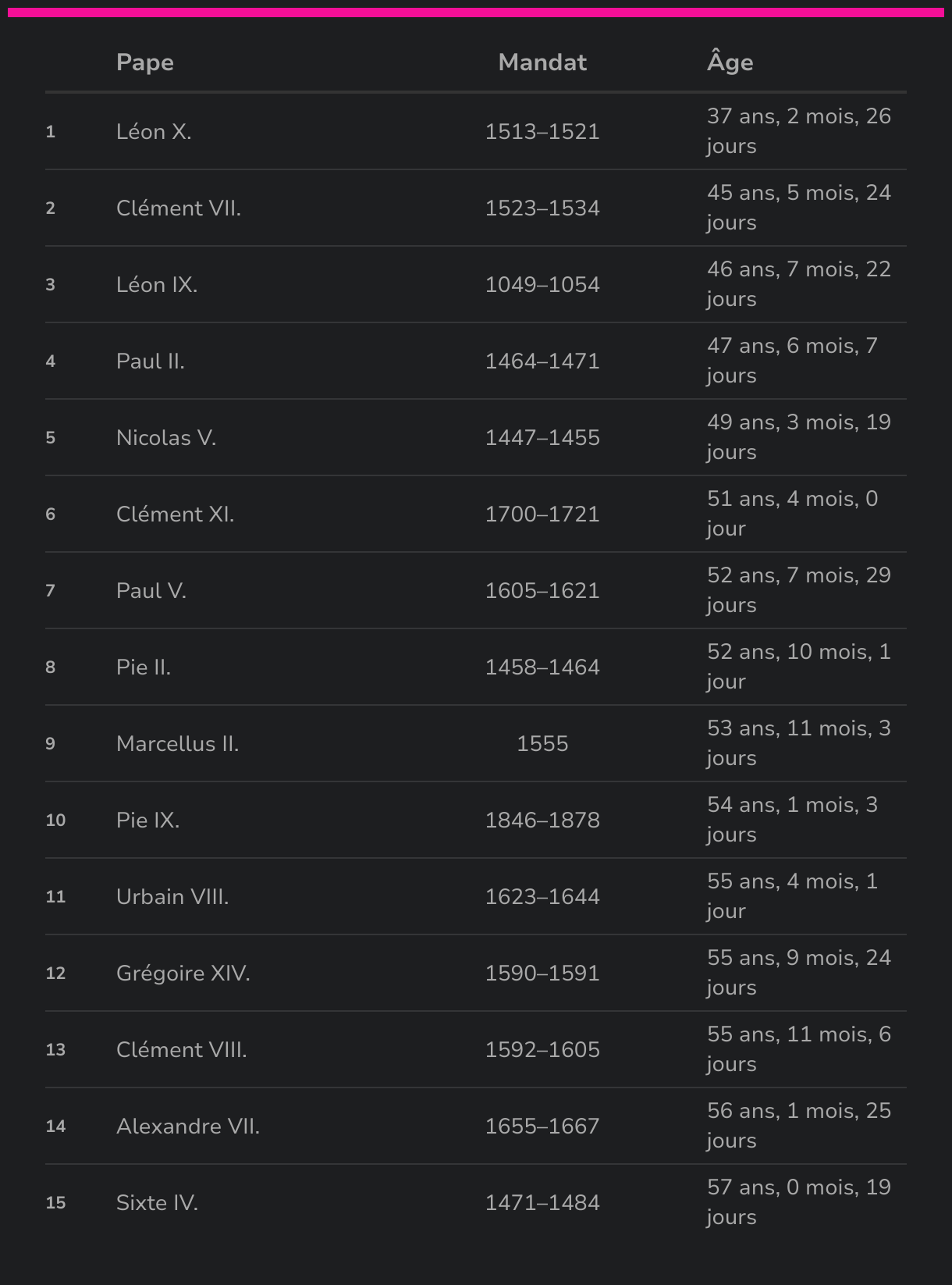Open the Clément VIII. entry
Screen dimensions: 952x1285
[182, 1049]
